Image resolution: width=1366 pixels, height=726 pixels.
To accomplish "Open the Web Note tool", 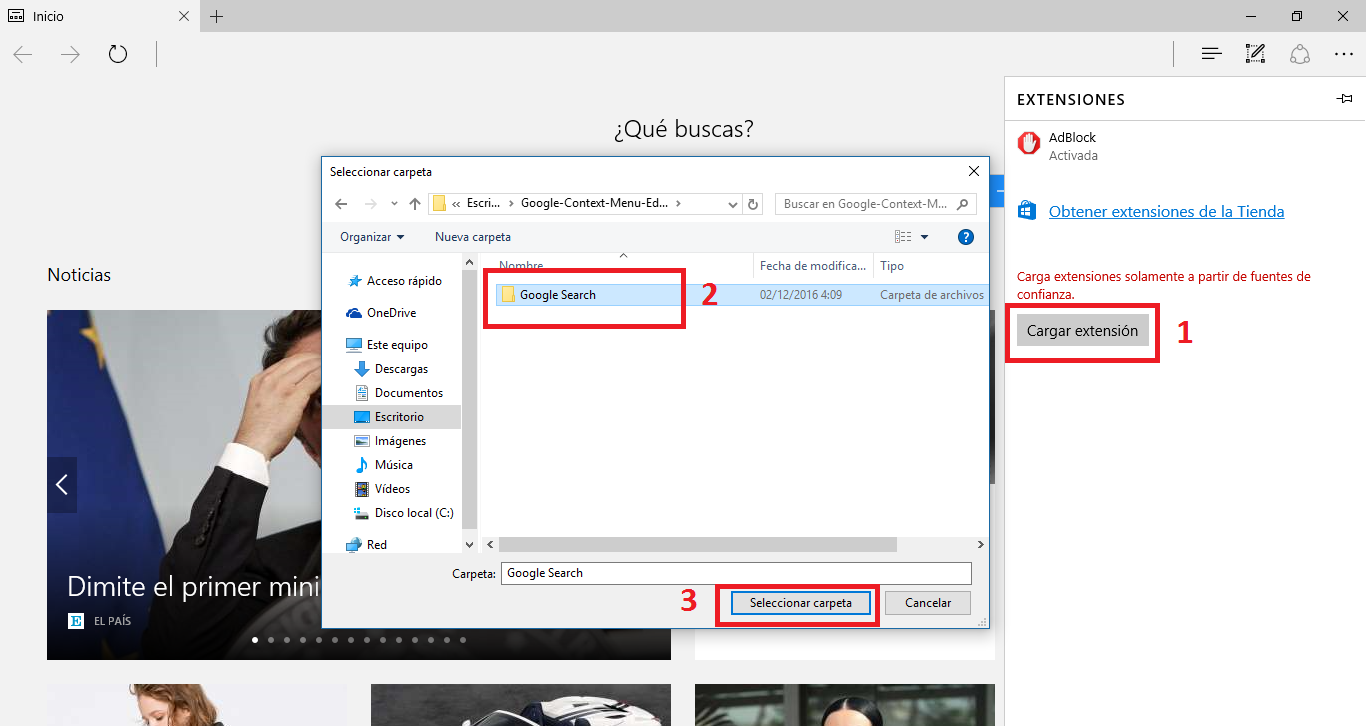I will [1255, 54].
